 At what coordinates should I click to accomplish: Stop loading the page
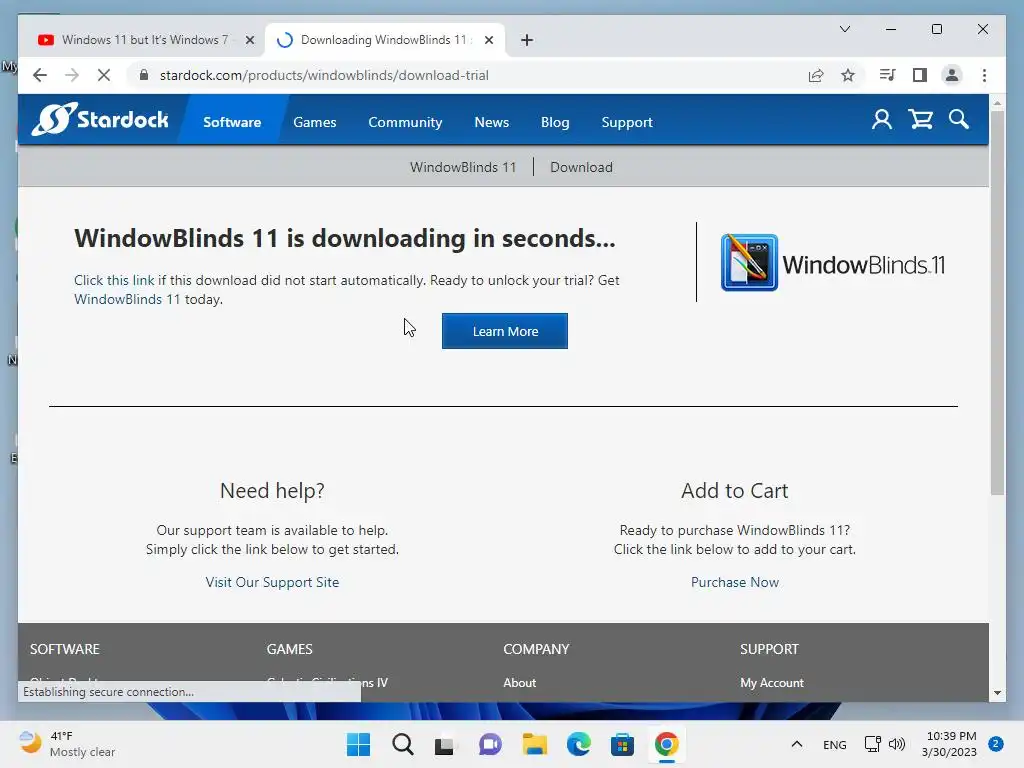104,75
